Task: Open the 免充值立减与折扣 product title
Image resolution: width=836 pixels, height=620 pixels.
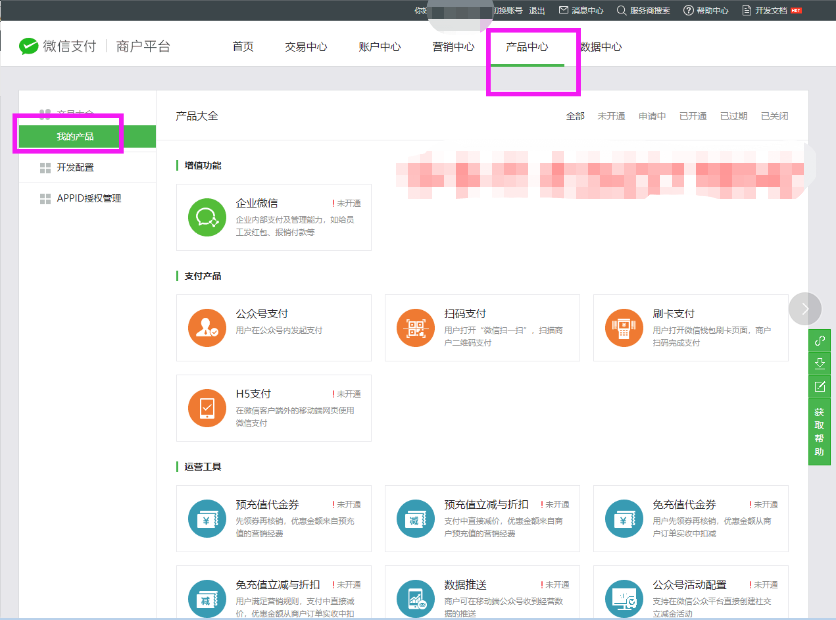Action: [x=278, y=584]
